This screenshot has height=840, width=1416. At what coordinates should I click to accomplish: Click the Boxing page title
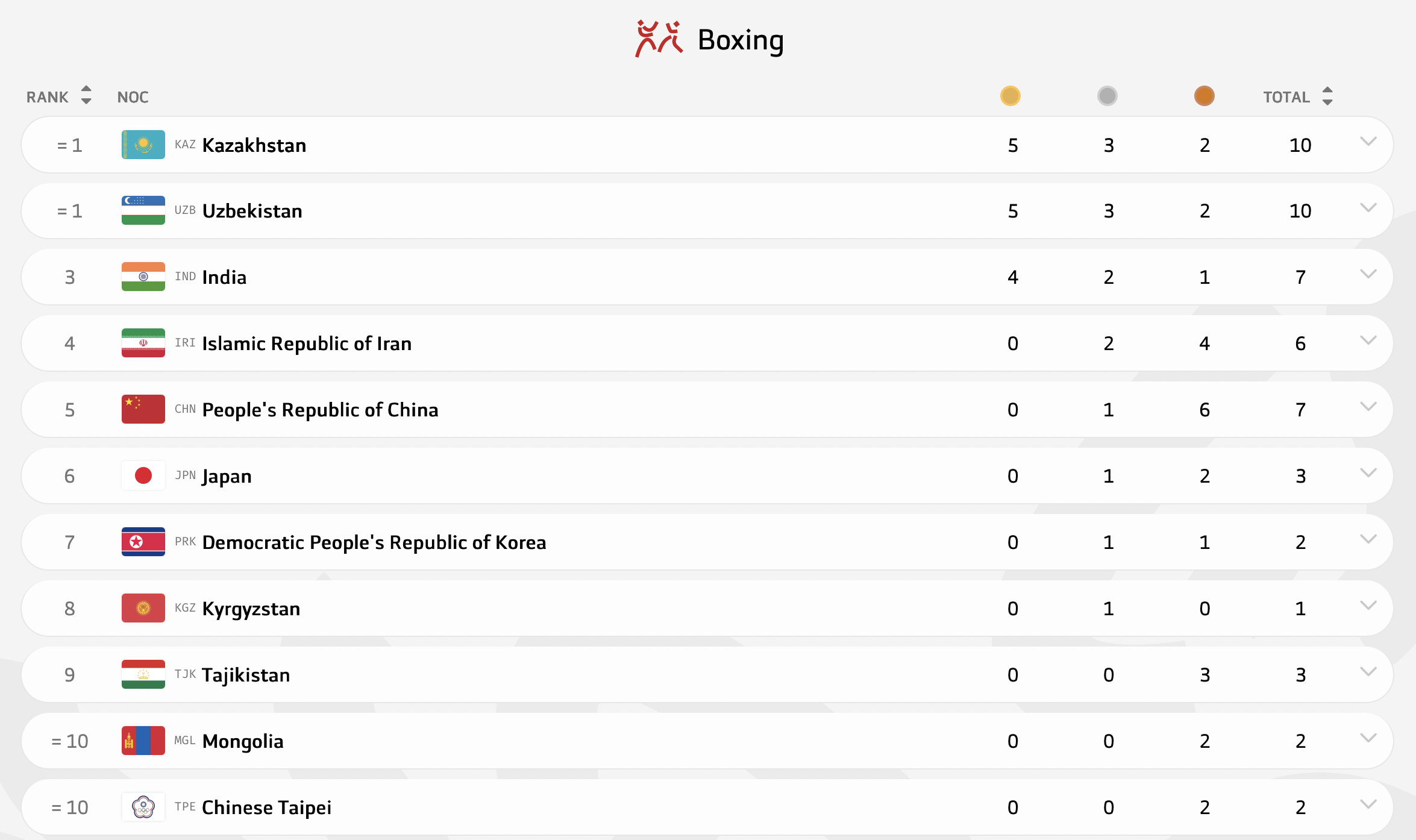(x=741, y=40)
